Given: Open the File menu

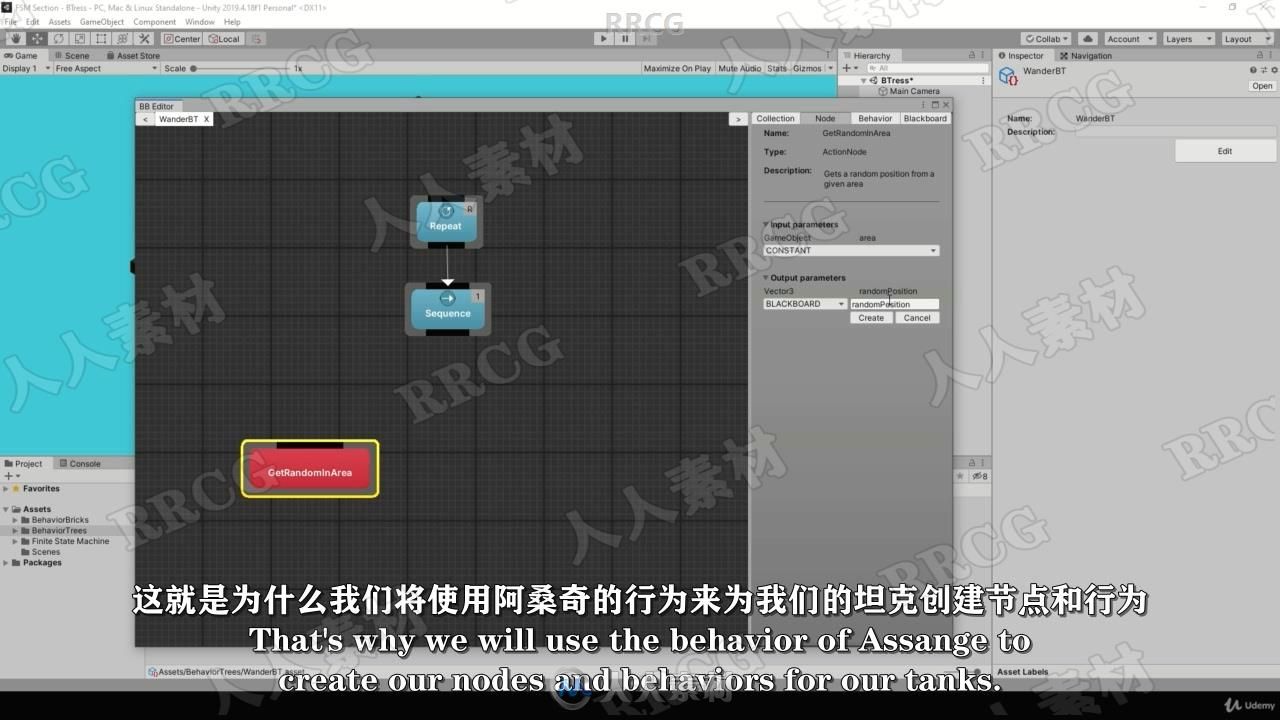Looking at the screenshot, I should (x=9, y=22).
